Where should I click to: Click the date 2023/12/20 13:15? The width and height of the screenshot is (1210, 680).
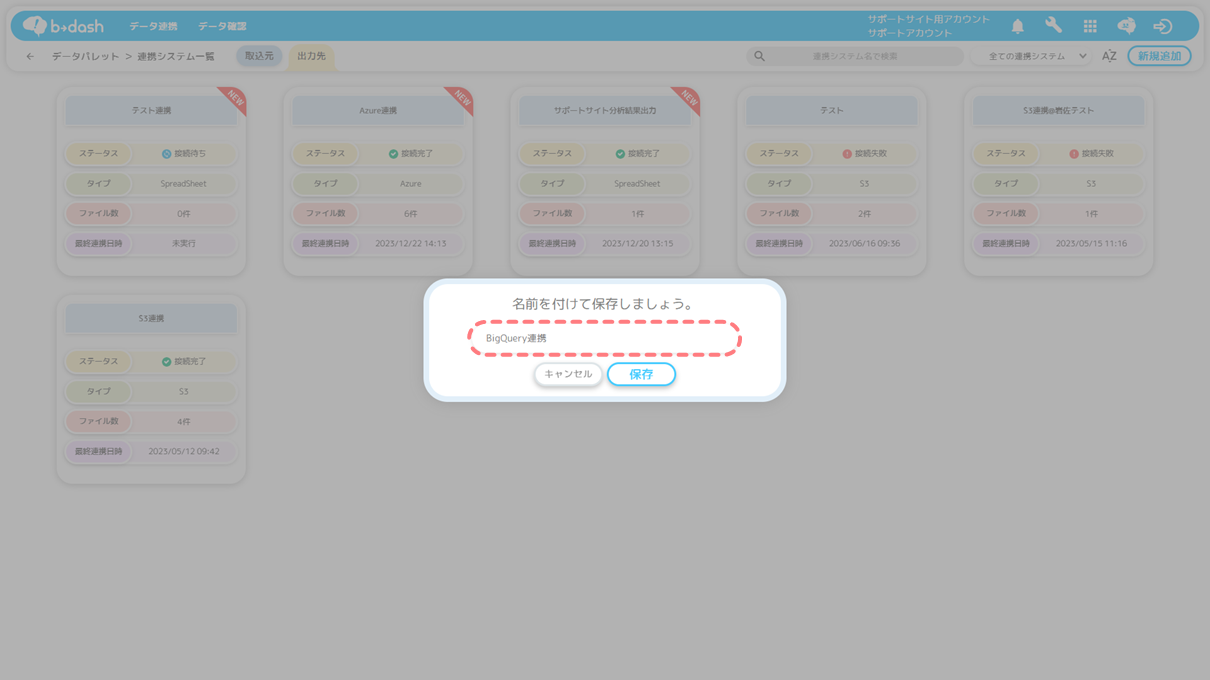click(x=637, y=243)
